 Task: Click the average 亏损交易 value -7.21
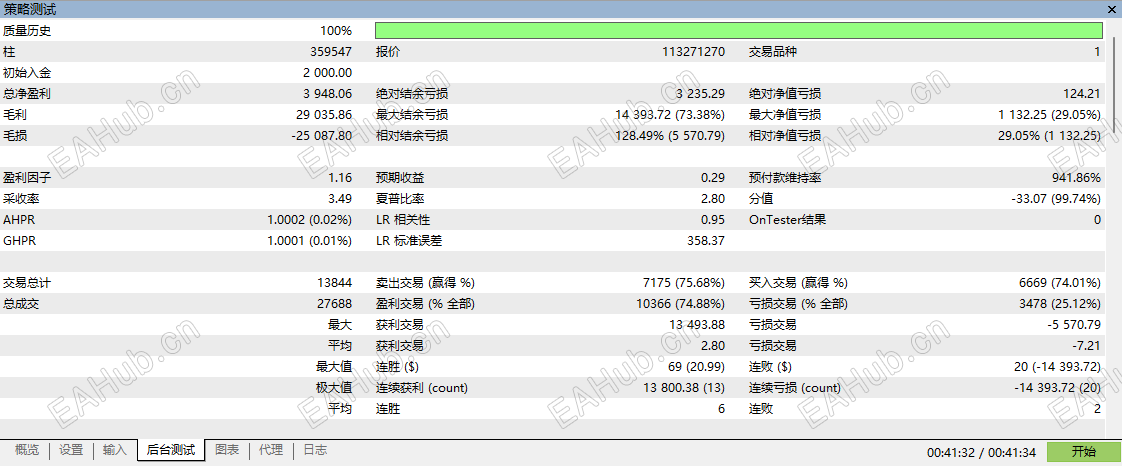pos(1088,346)
